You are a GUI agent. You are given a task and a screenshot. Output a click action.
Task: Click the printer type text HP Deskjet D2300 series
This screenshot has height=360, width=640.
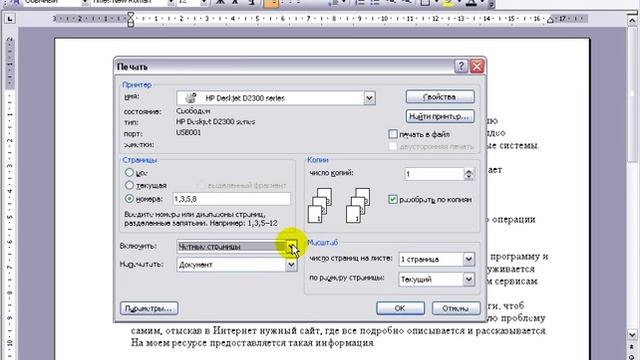(x=216, y=122)
